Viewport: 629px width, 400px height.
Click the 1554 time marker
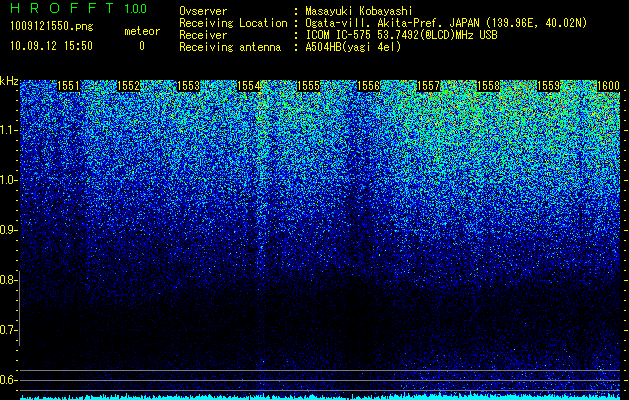tap(248, 86)
